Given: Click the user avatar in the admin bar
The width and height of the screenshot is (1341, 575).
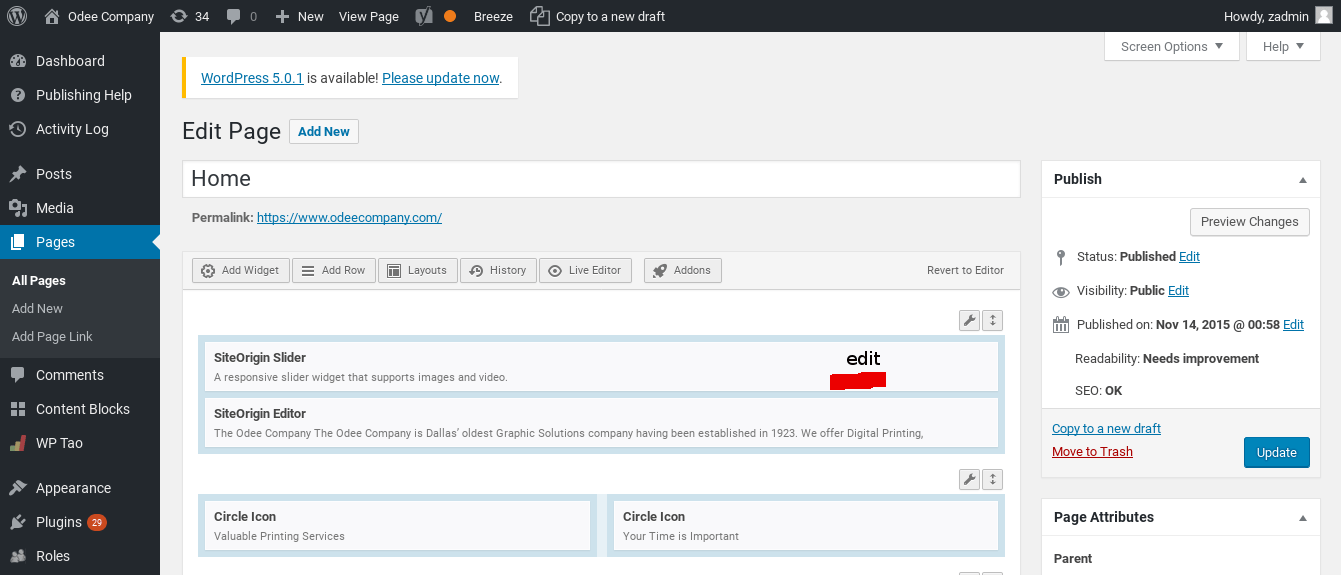Looking at the screenshot, I should (x=1323, y=16).
